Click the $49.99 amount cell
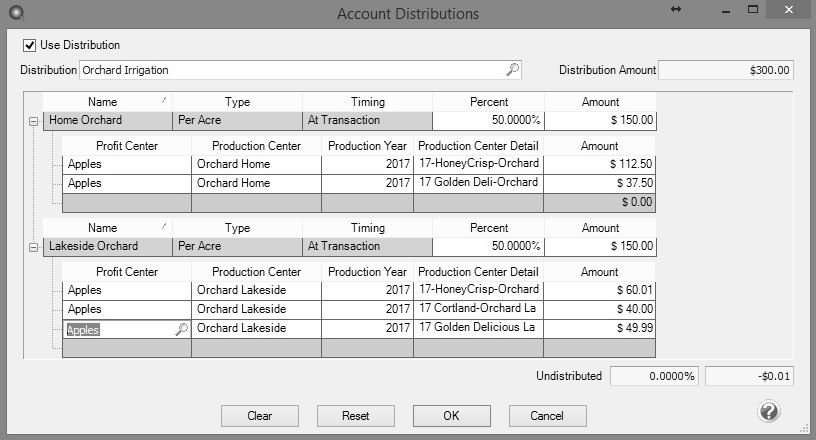 600,329
